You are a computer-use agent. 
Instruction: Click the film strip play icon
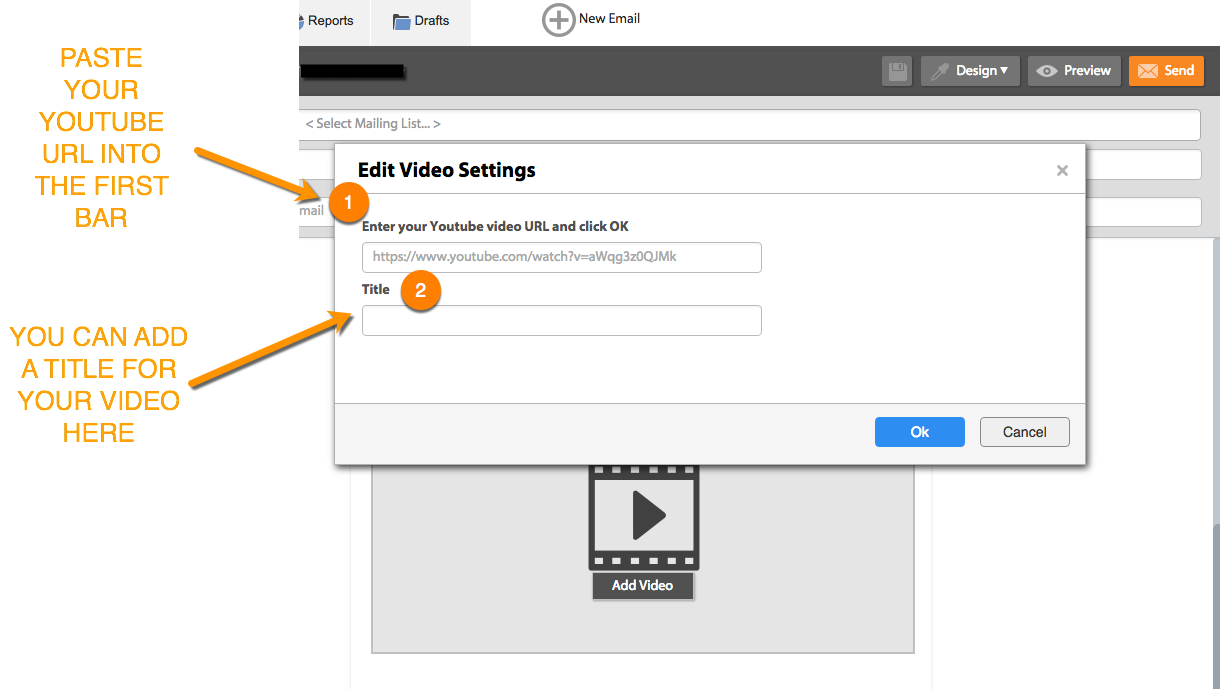tap(643, 517)
